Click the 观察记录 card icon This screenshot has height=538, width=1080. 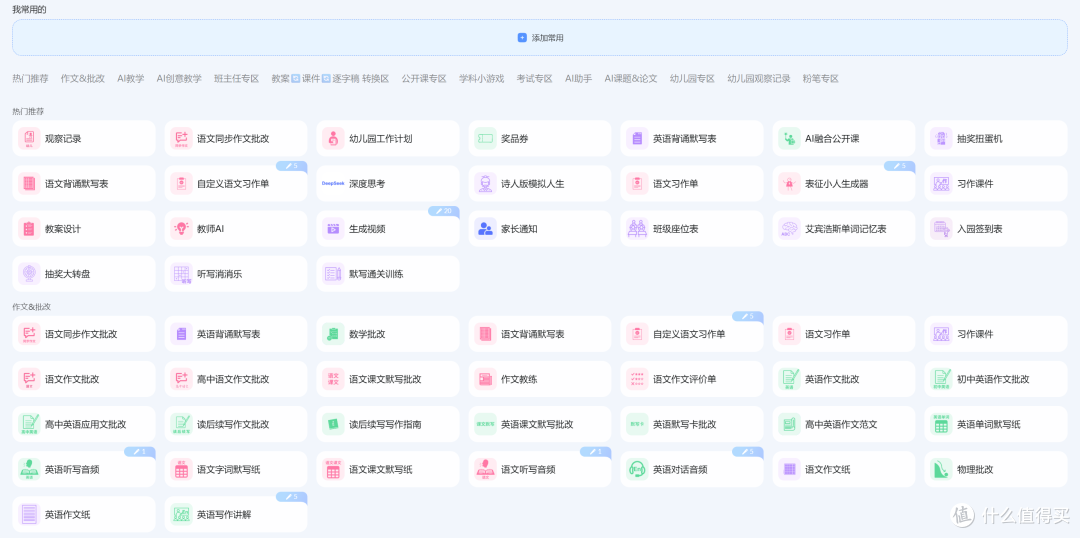(30, 138)
